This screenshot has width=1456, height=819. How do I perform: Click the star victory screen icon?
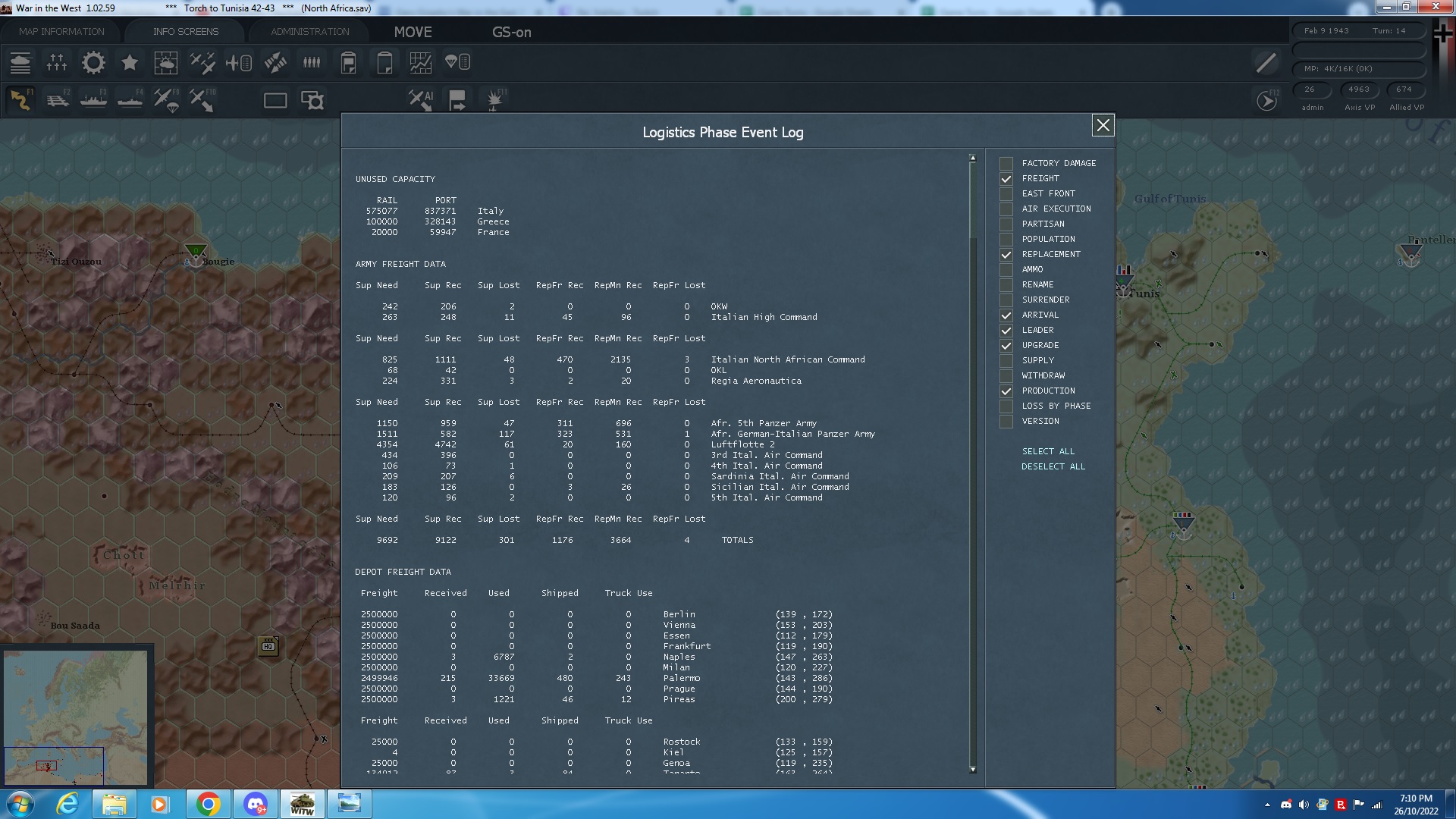point(130,63)
